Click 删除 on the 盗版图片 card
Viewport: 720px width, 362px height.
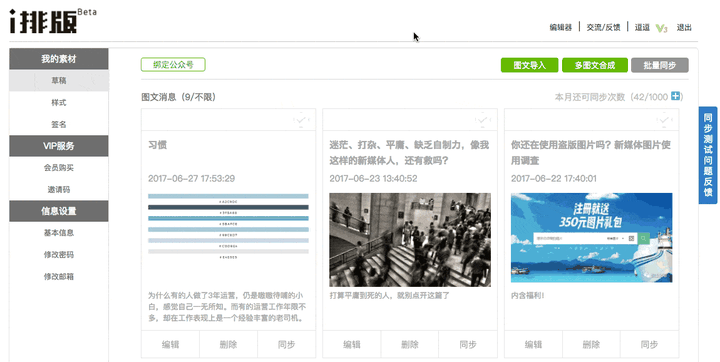(591, 345)
